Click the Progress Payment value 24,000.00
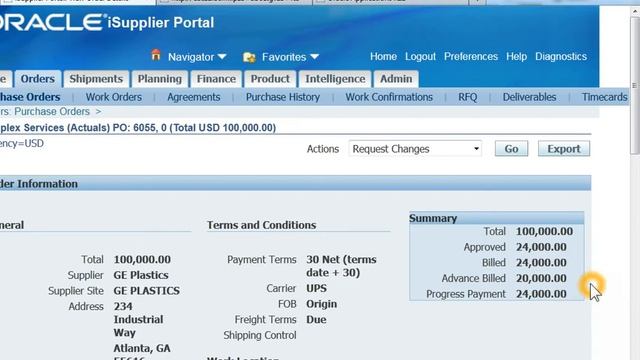 (x=541, y=294)
